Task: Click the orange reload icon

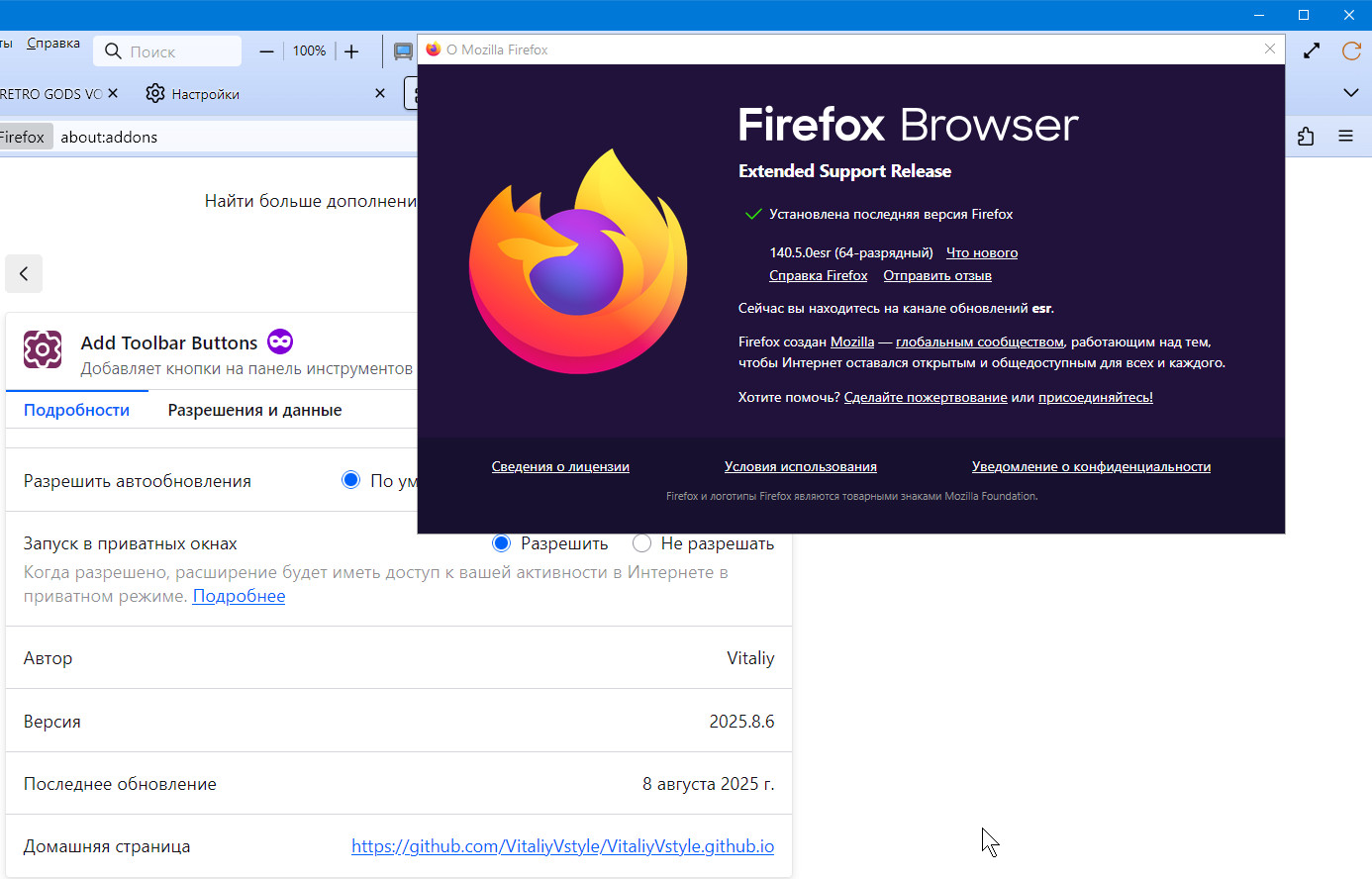Action: [x=1351, y=50]
